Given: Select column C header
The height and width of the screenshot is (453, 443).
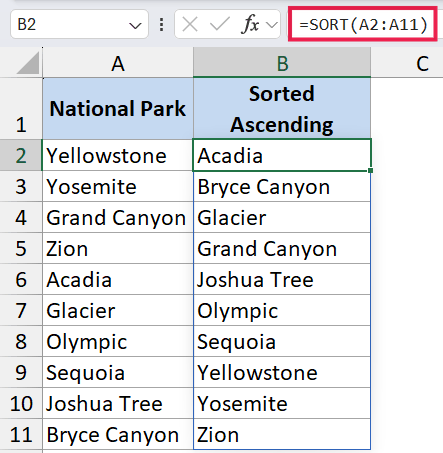Looking at the screenshot, I should point(407,63).
